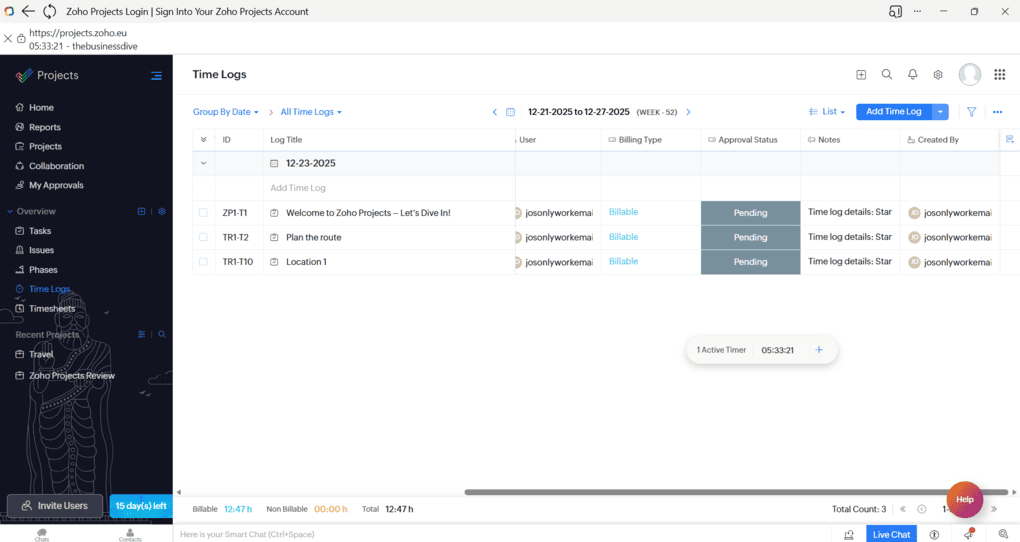Go to the previous week arrow

tap(494, 112)
